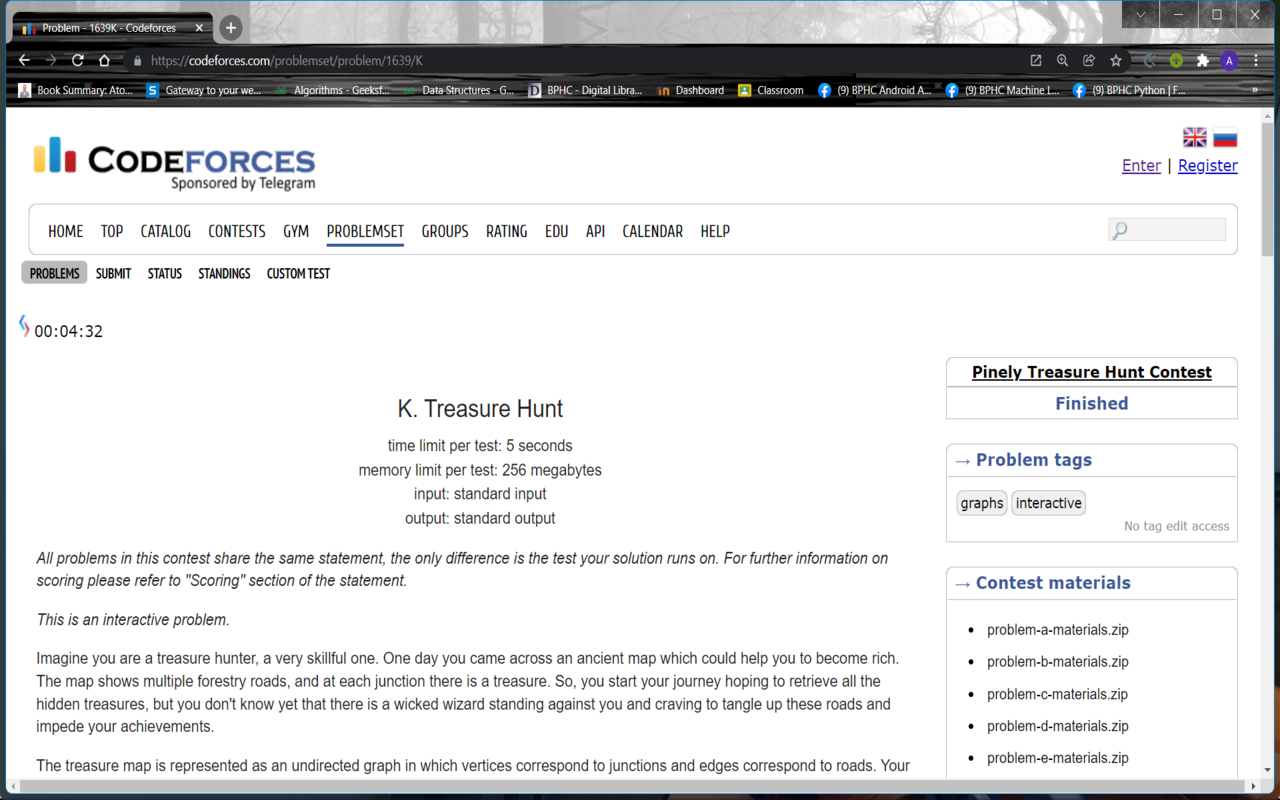
Task: Open the Book Summary bookmark
Action: (75, 90)
